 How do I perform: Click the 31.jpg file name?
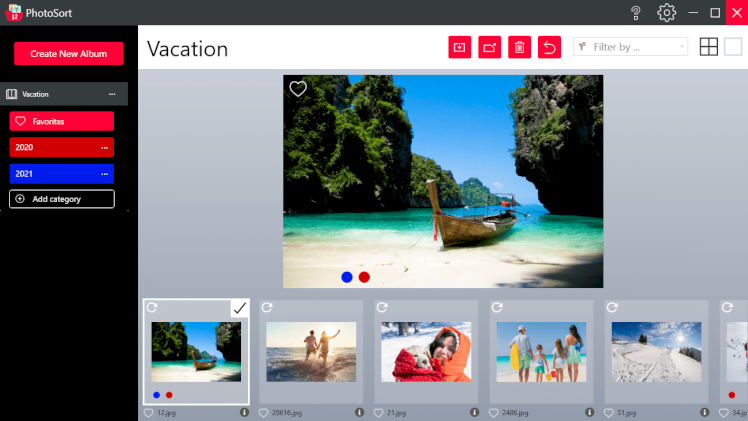coord(627,413)
